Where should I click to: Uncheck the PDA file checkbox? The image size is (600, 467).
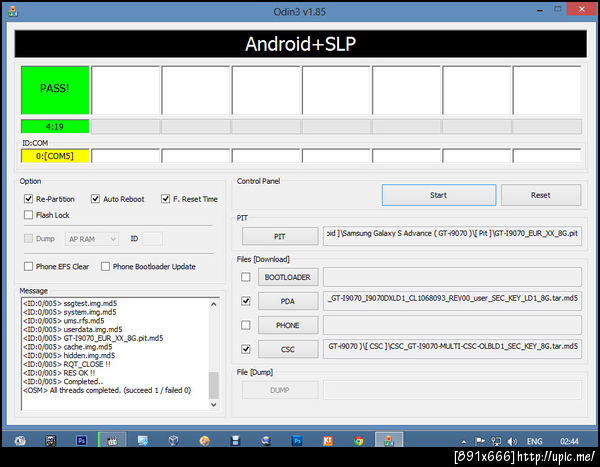tap(246, 301)
